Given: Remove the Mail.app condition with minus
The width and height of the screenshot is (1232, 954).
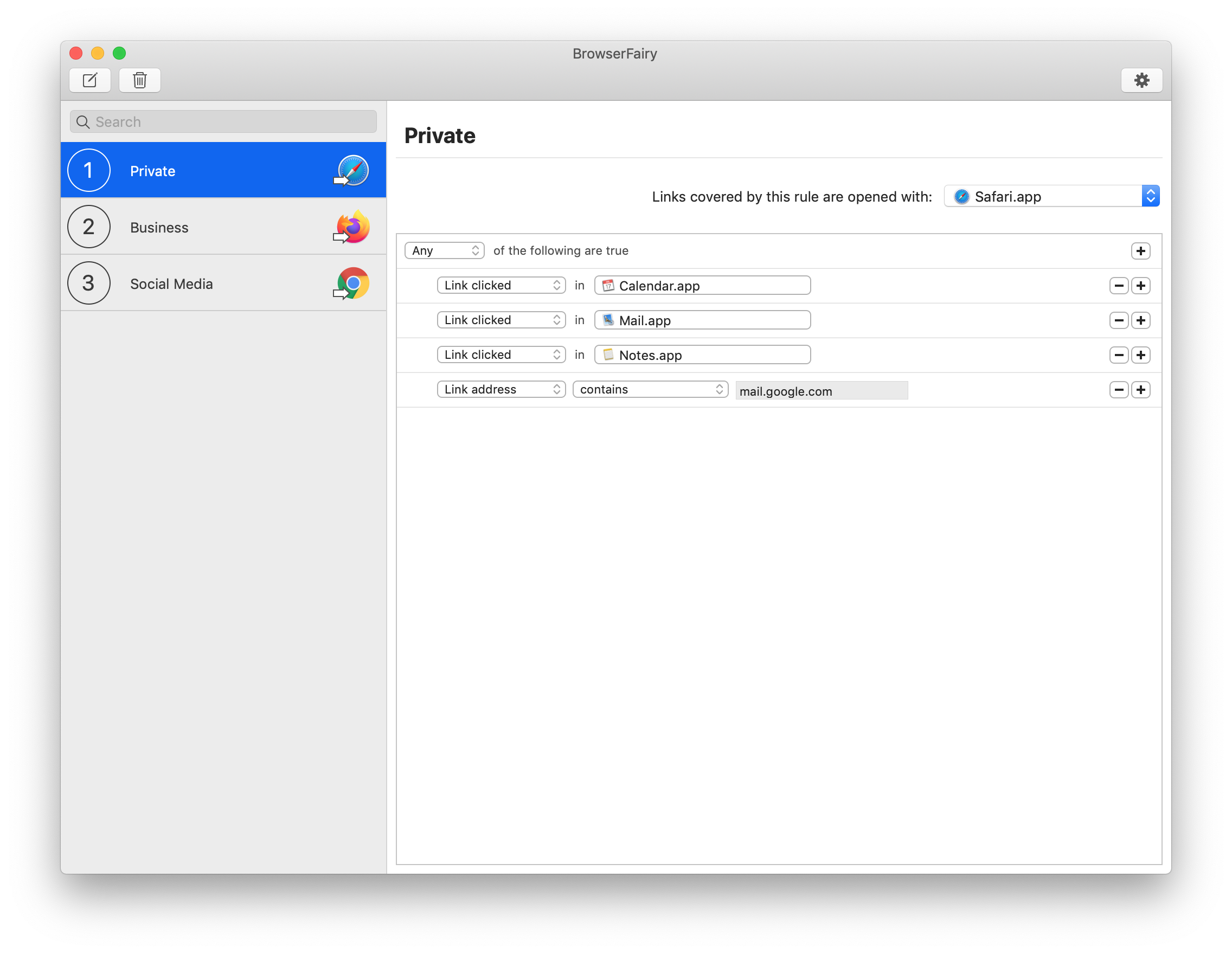Looking at the screenshot, I should tap(1119, 320).
